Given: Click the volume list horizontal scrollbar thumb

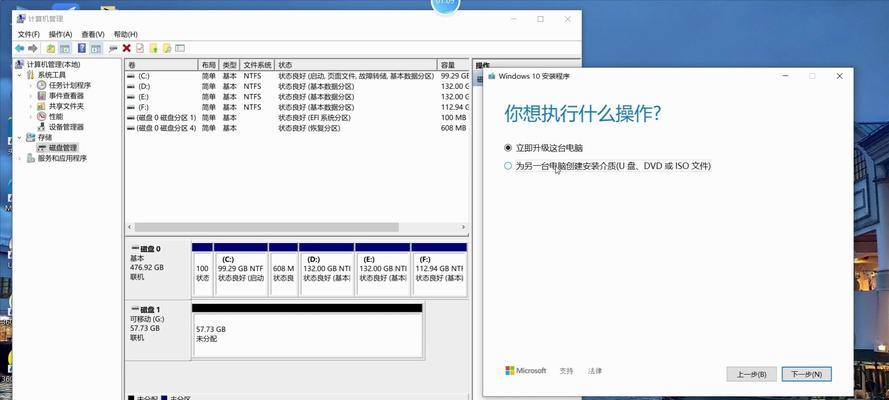Looking at the screenshot, I should click(266, 227).
